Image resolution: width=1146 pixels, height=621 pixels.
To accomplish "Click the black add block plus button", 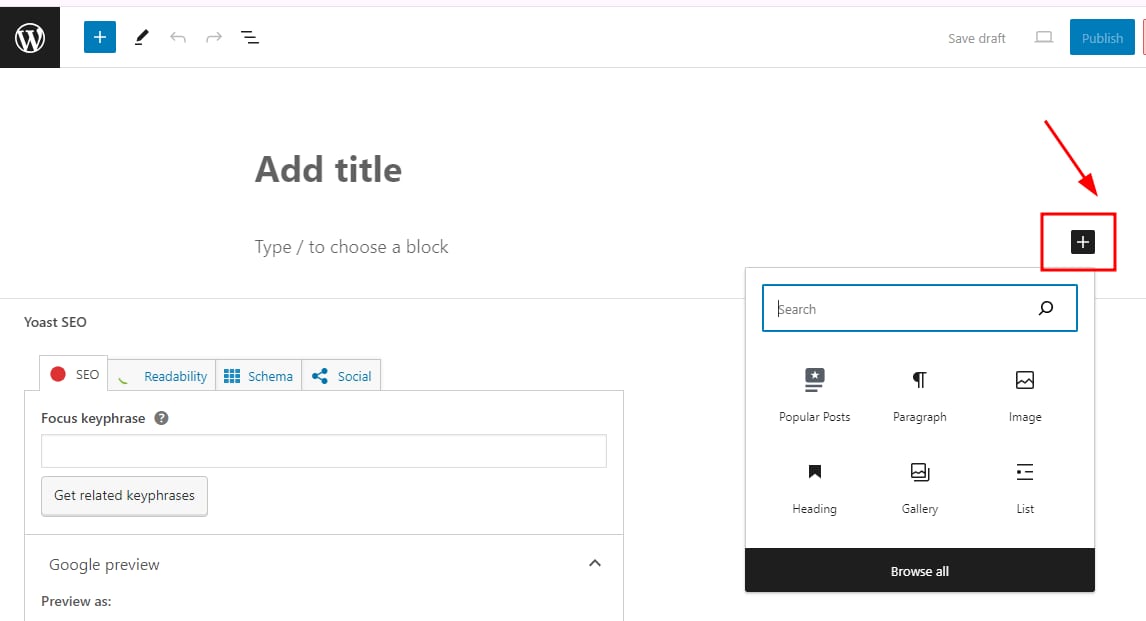I will tap(1082, 242).
